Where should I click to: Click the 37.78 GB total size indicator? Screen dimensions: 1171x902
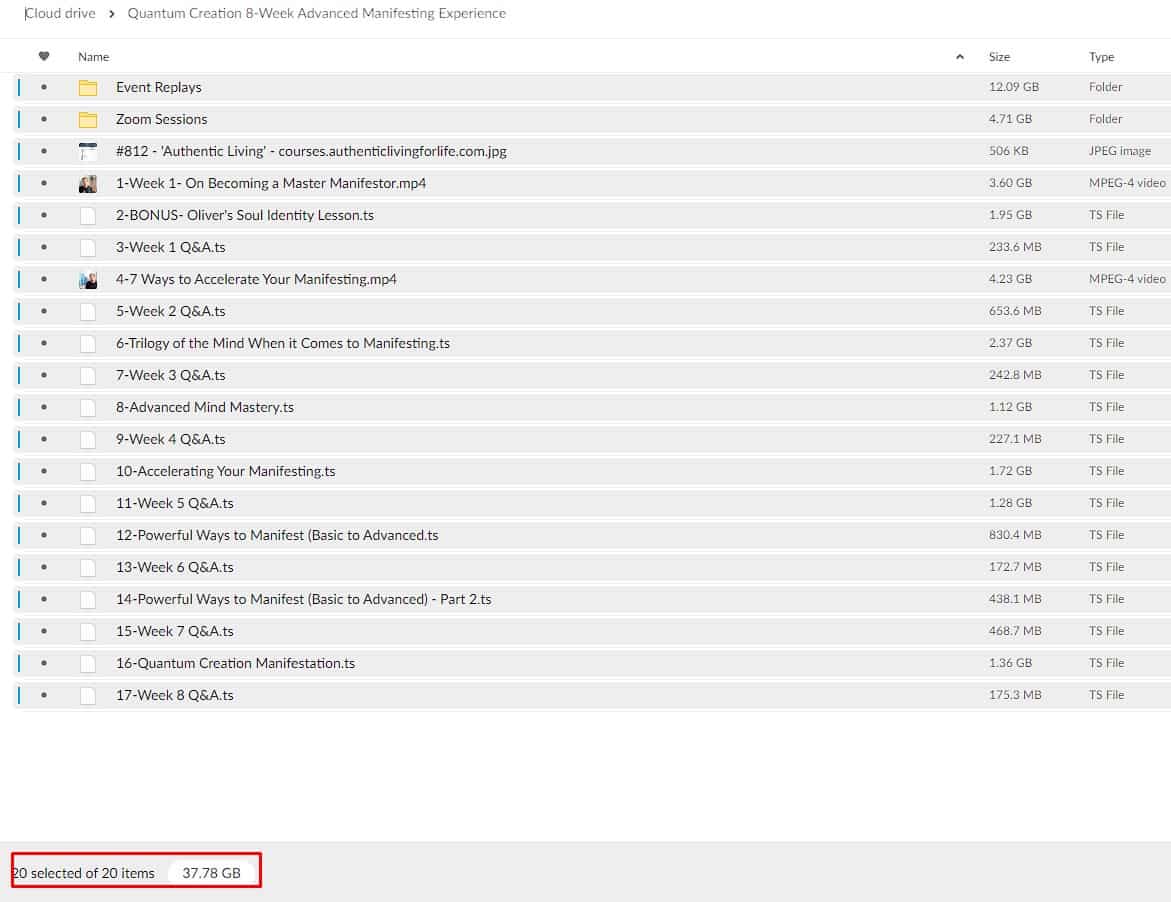[211, 873]
